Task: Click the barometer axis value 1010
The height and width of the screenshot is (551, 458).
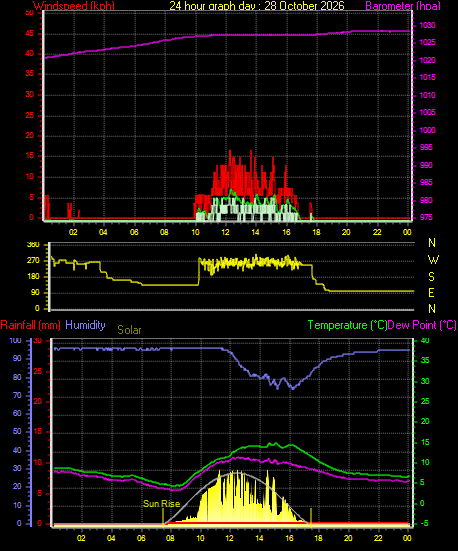Action: click(x=427, y=95)
